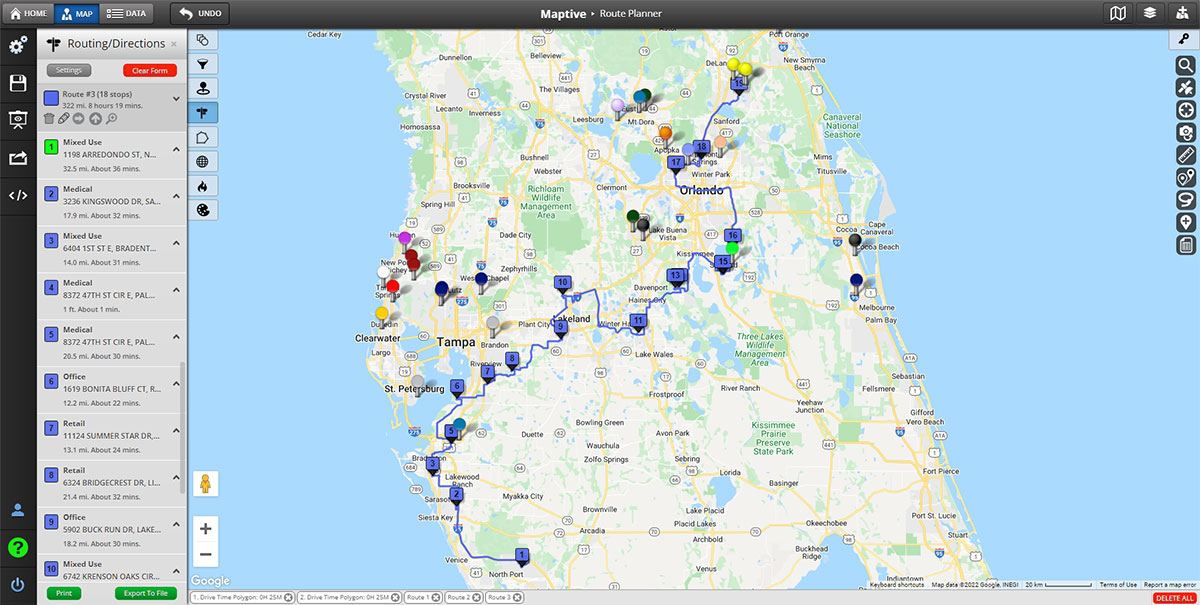This screenshot has width=1200, height=605.
Task: Click the distance ruler measurement tool
Action: (x=1186, y=155)
